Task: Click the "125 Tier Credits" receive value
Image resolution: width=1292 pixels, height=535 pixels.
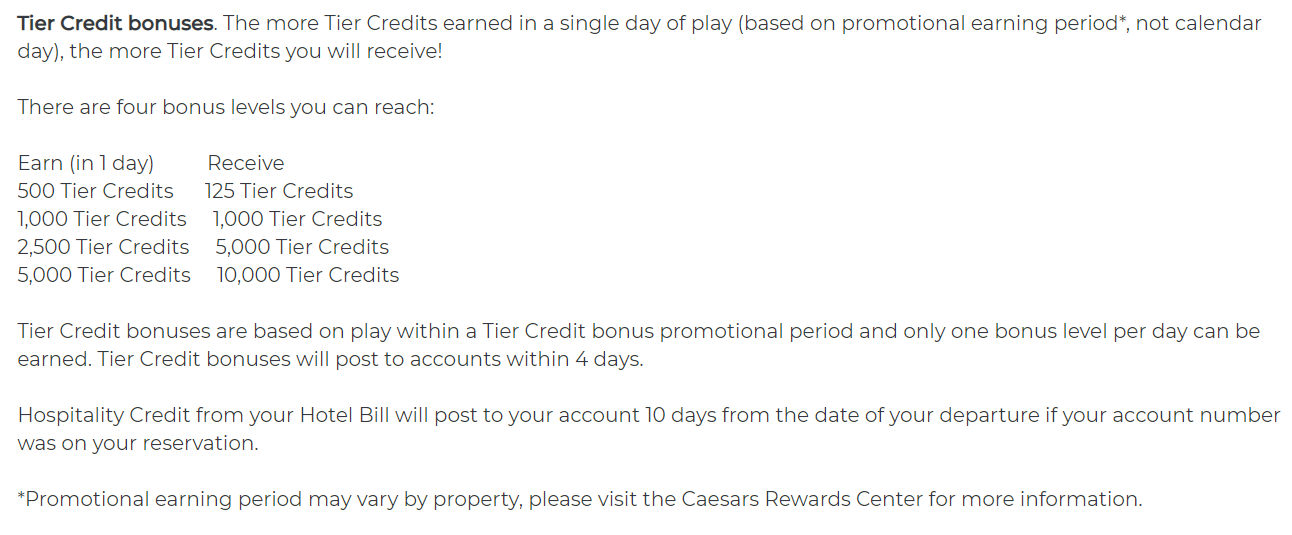Action: [279, 191]
